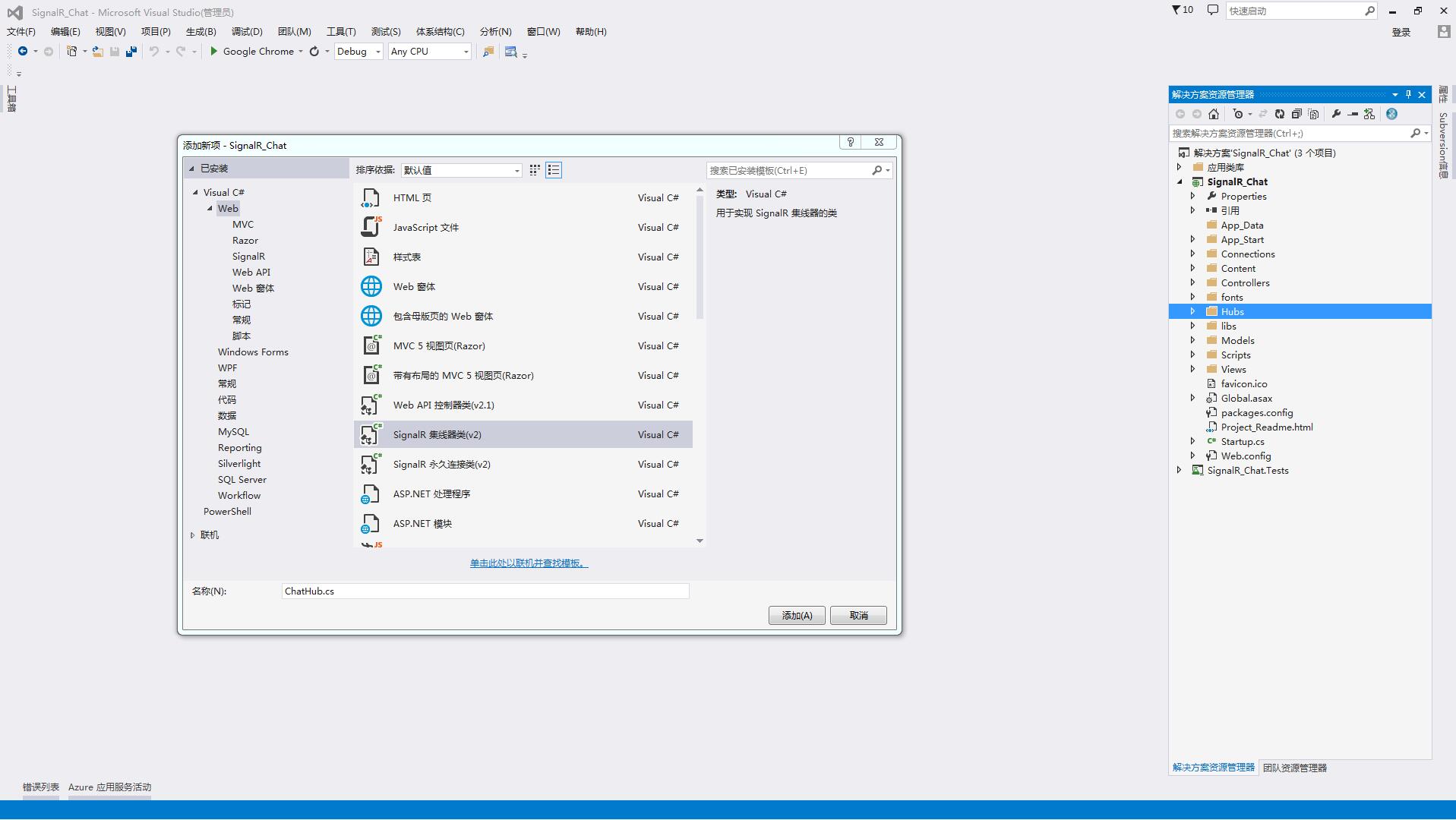Open the Google Chrome browser target dropdown arrow

click(x=301, y=52)
